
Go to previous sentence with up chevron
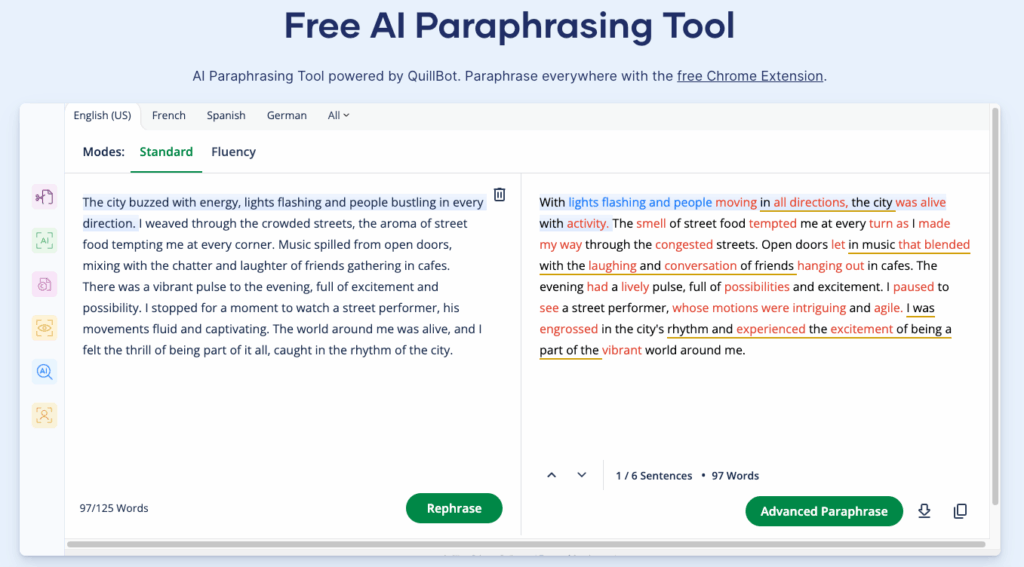552,475
